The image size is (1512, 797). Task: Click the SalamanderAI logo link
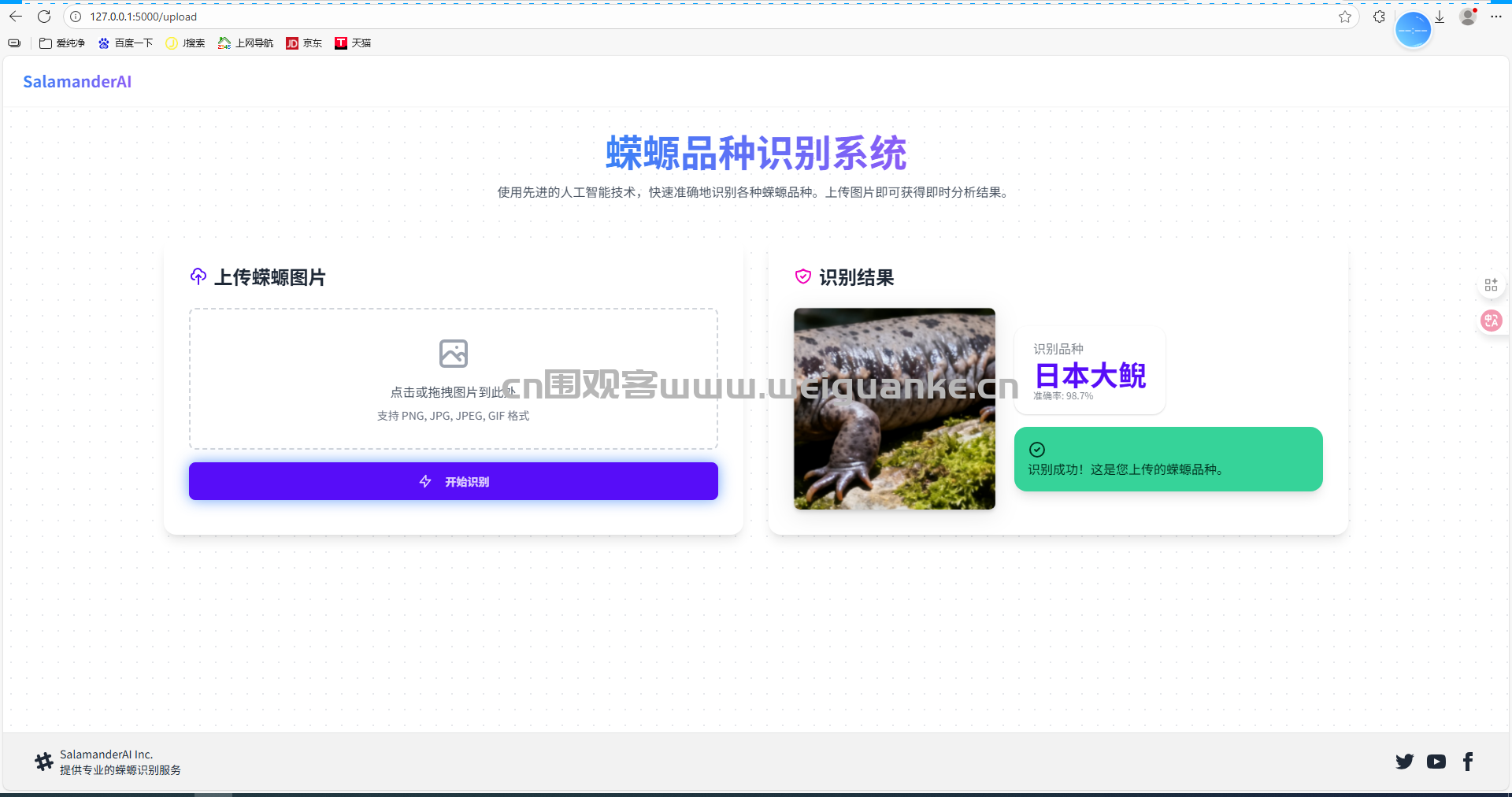tap(77, 82)
